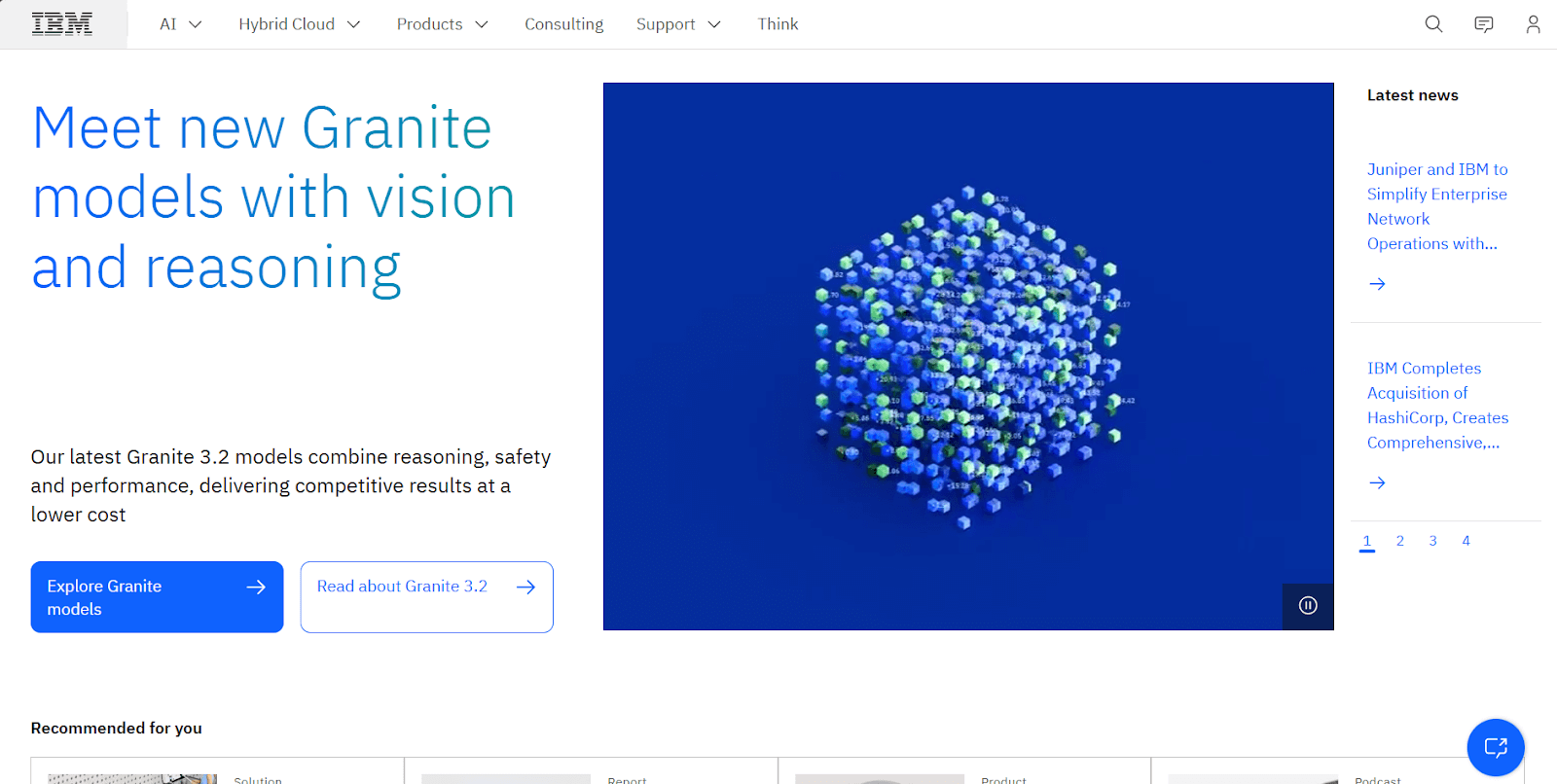1557x784 pixels.
Task: Click arrow under HashiCorp acquisition news
Action: pyautogui.click(x=1377, y=482)
